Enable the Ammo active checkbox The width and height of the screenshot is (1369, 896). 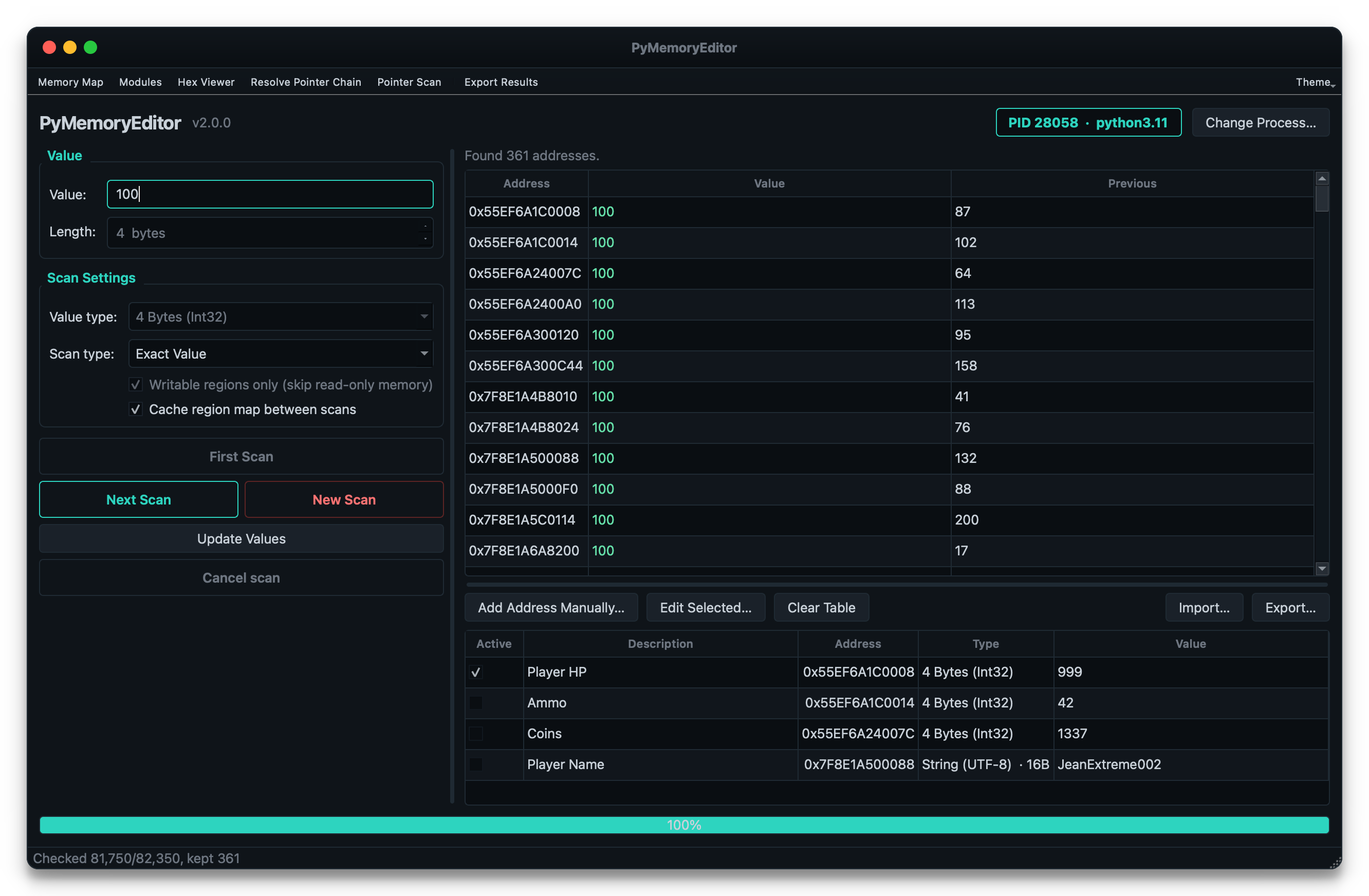pyautogui.click(x=476, y=703)
